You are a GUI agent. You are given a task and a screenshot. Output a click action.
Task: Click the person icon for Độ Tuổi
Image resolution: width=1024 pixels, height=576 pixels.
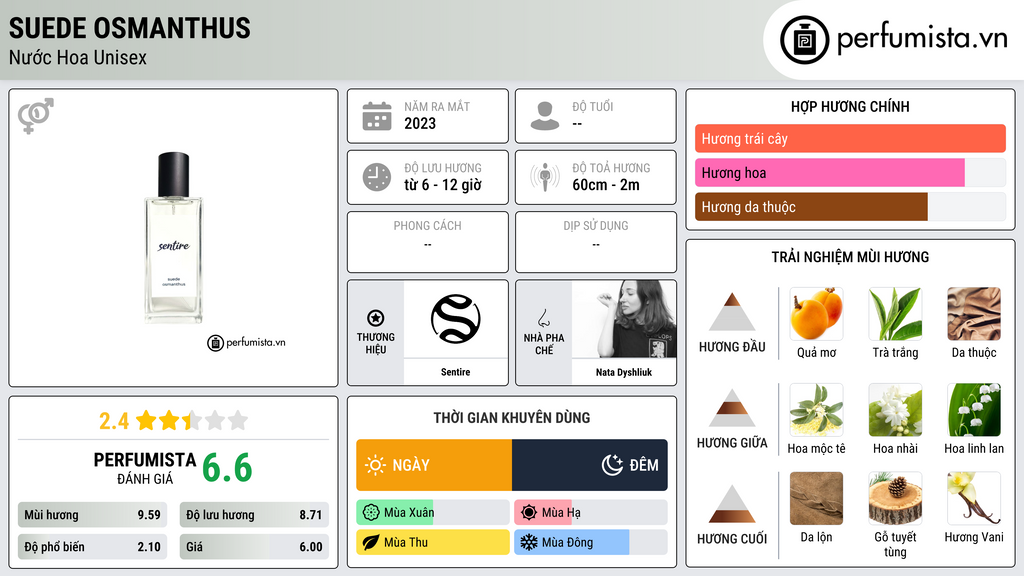point(545,116)
